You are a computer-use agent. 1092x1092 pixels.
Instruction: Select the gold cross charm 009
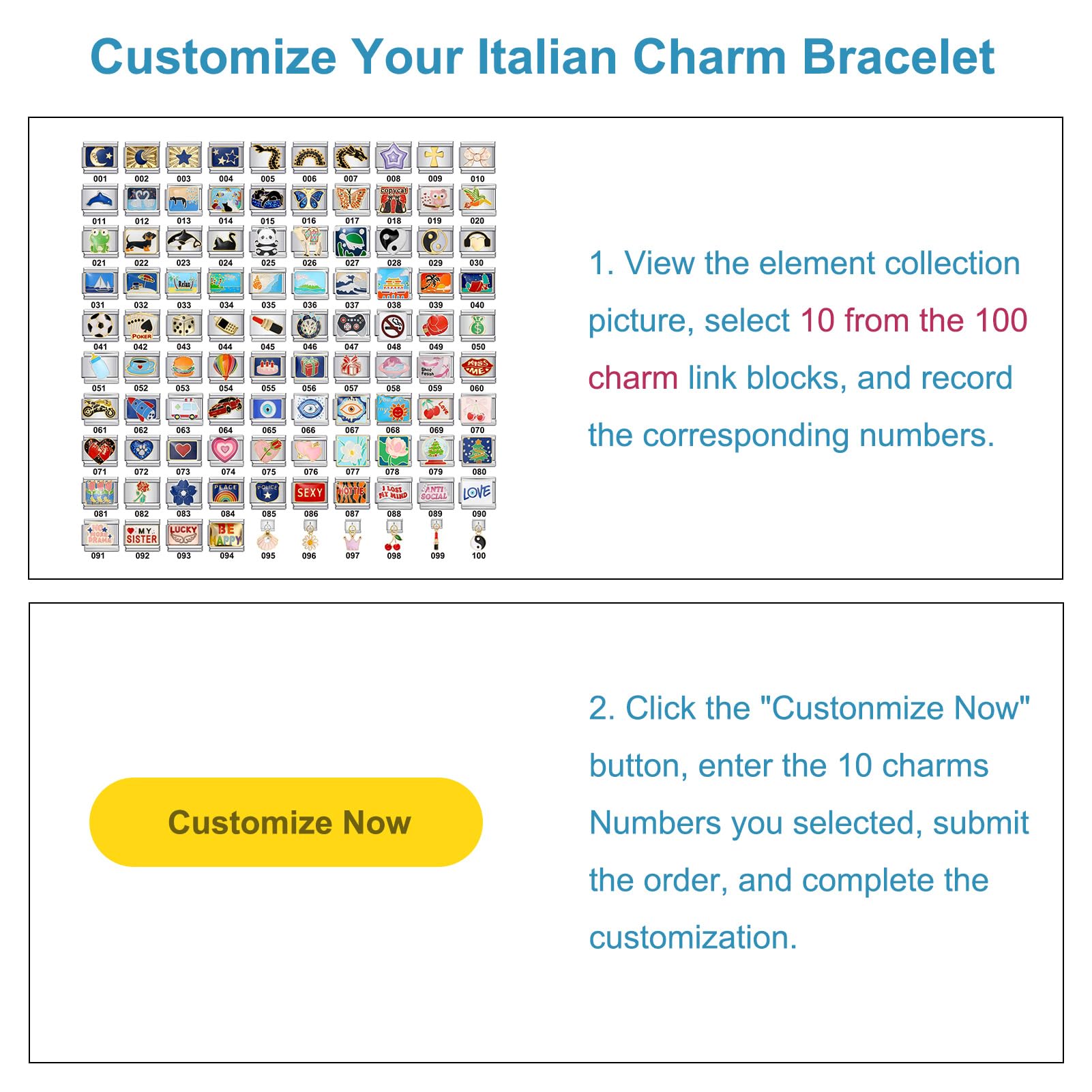tap(434, 158)
